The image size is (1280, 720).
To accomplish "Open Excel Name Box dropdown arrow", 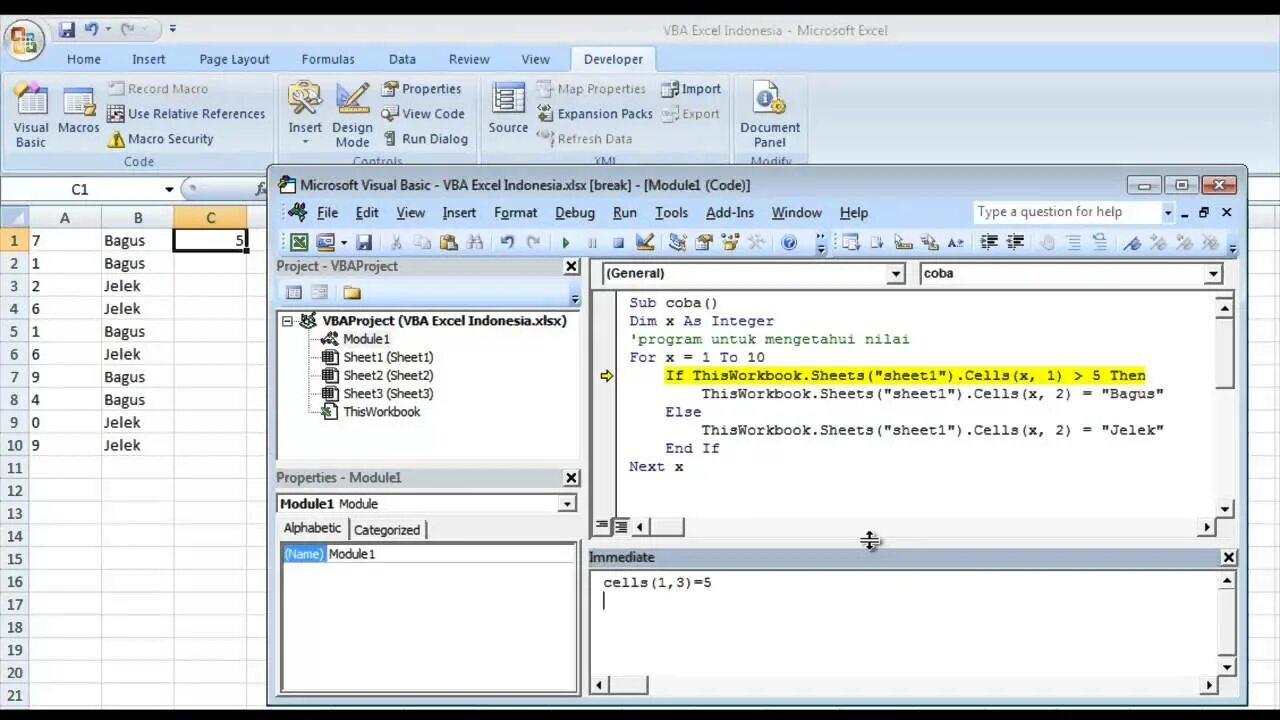I will (169, 189).
